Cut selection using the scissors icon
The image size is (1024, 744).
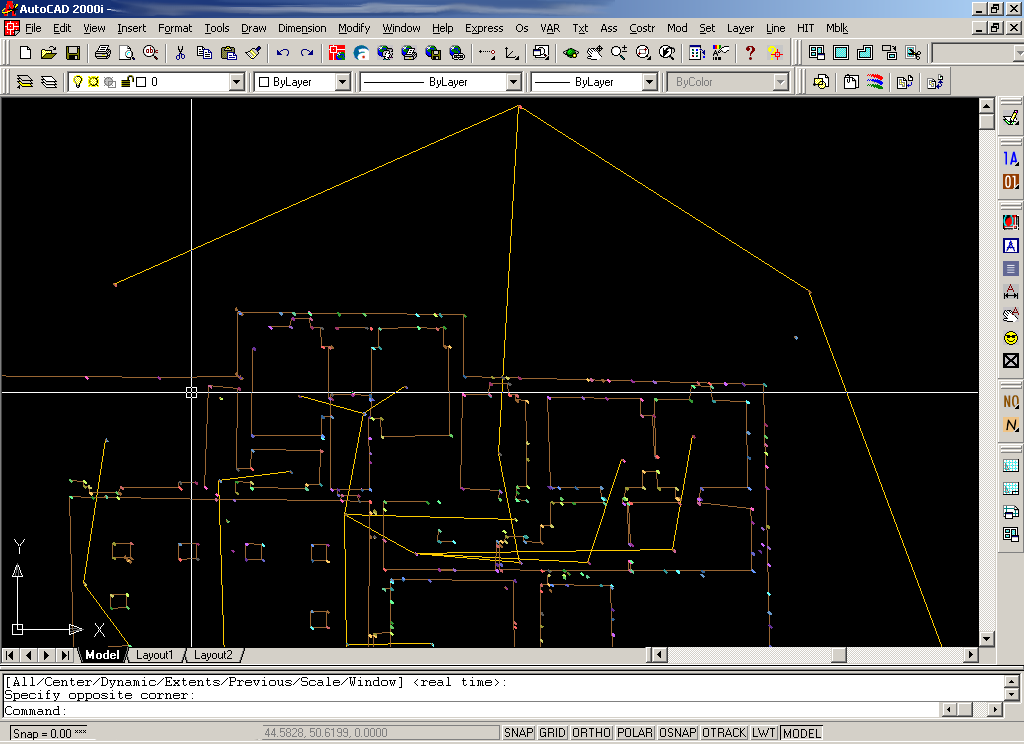click(x=181, y=53)
